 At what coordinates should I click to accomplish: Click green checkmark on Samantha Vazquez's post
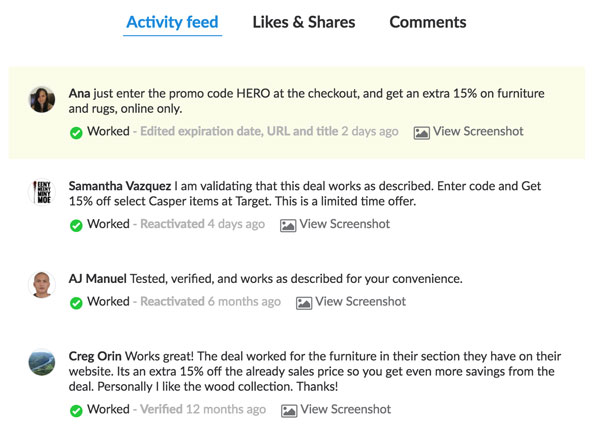pyautogui.click(x=76, y=225)
